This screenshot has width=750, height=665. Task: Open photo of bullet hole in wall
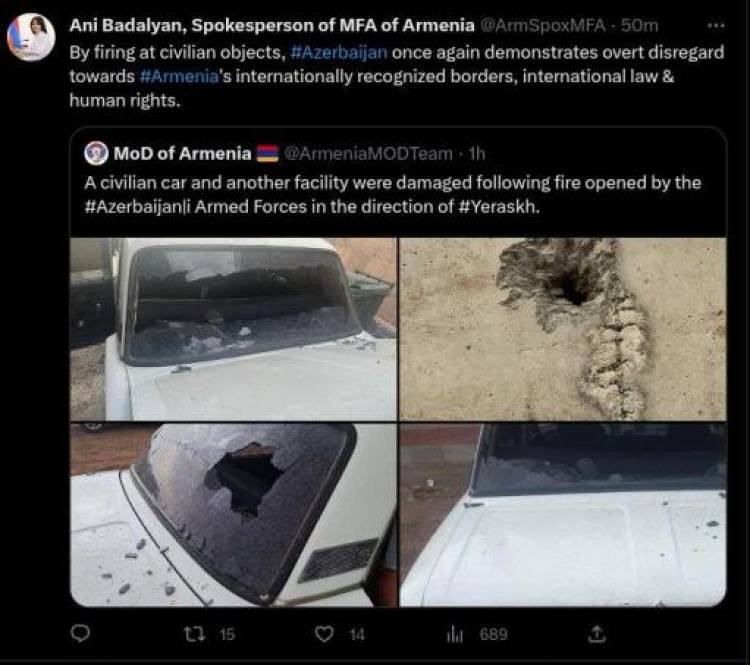coord(562,329)
